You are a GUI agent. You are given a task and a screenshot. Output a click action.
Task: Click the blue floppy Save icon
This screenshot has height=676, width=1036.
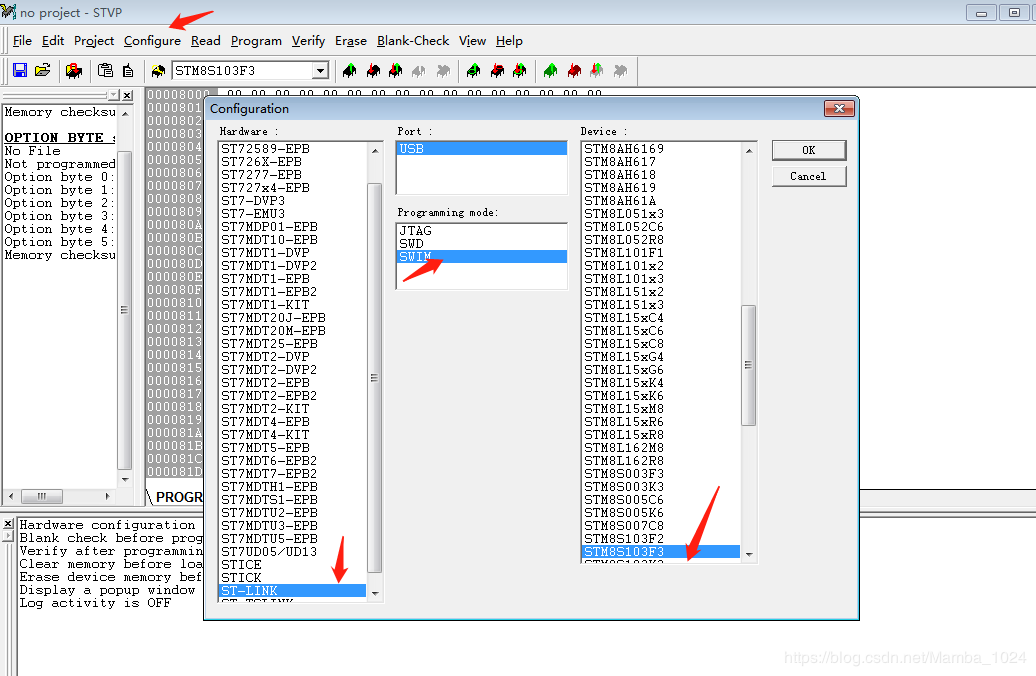click(x=20, y=70)
